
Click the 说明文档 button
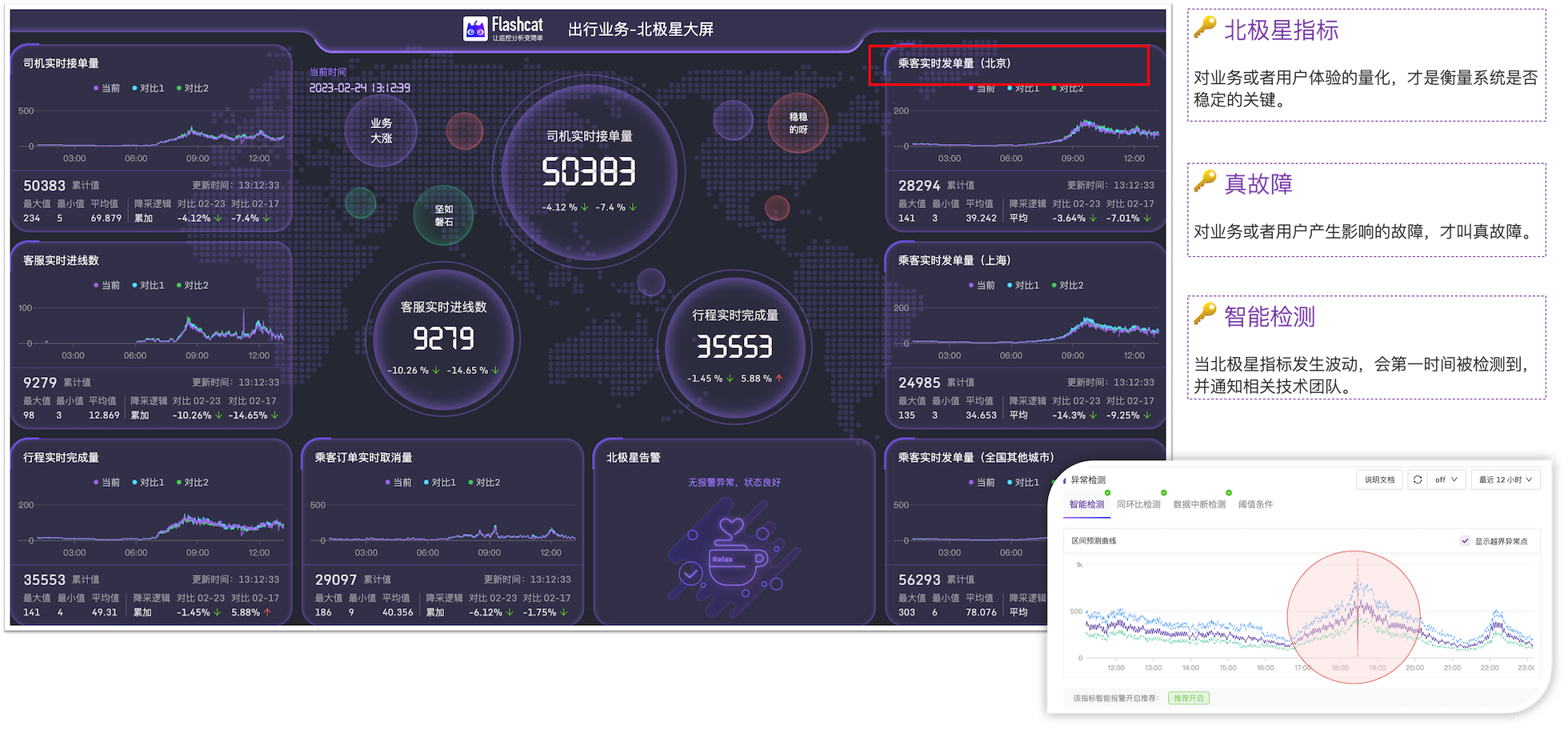click(1379, 479)
